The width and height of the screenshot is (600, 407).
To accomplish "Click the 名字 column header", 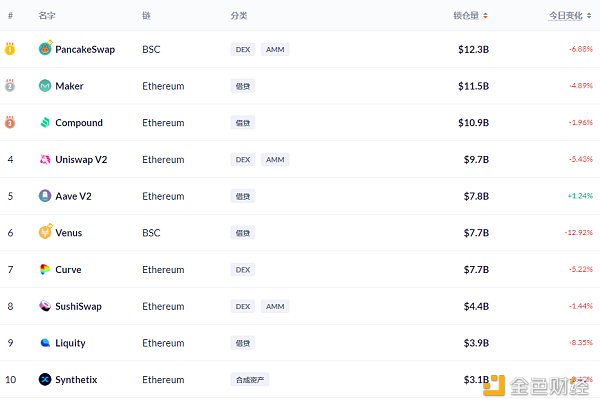I will [x=47, y=16].
